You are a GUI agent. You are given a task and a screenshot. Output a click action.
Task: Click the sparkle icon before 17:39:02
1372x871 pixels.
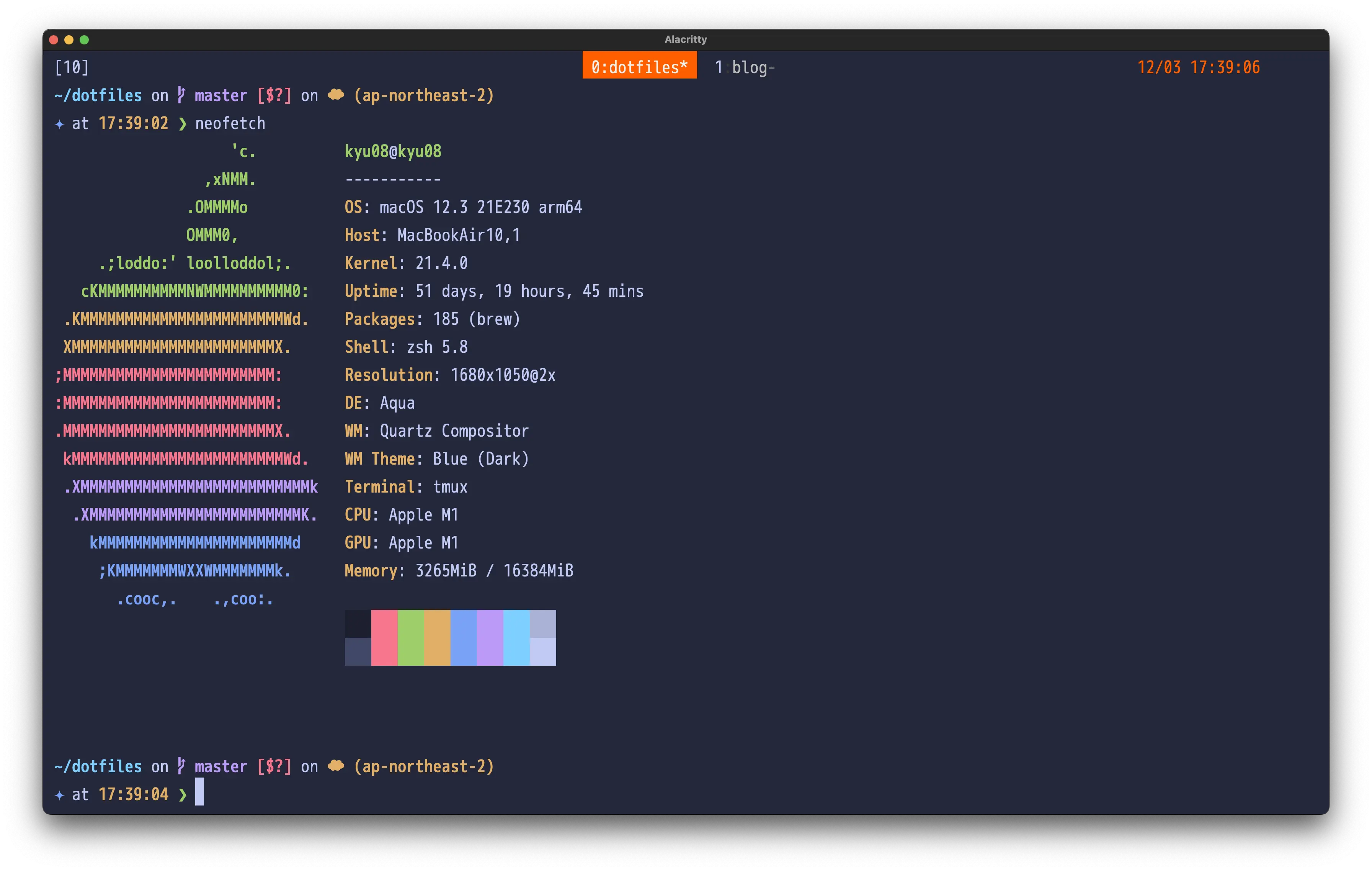[x=59, y=124]
